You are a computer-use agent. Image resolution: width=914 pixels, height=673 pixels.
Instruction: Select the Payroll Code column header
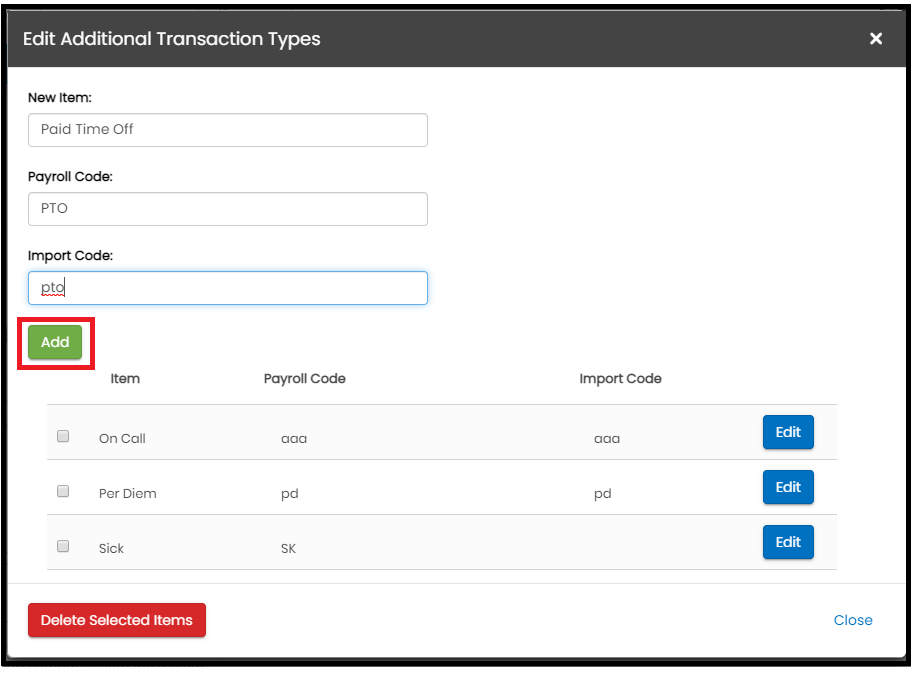tap(304, 379)
